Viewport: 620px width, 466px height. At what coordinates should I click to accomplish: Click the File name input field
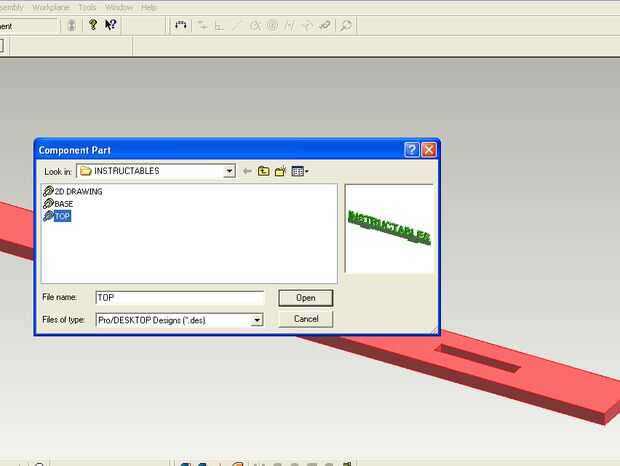coord(180,298)
